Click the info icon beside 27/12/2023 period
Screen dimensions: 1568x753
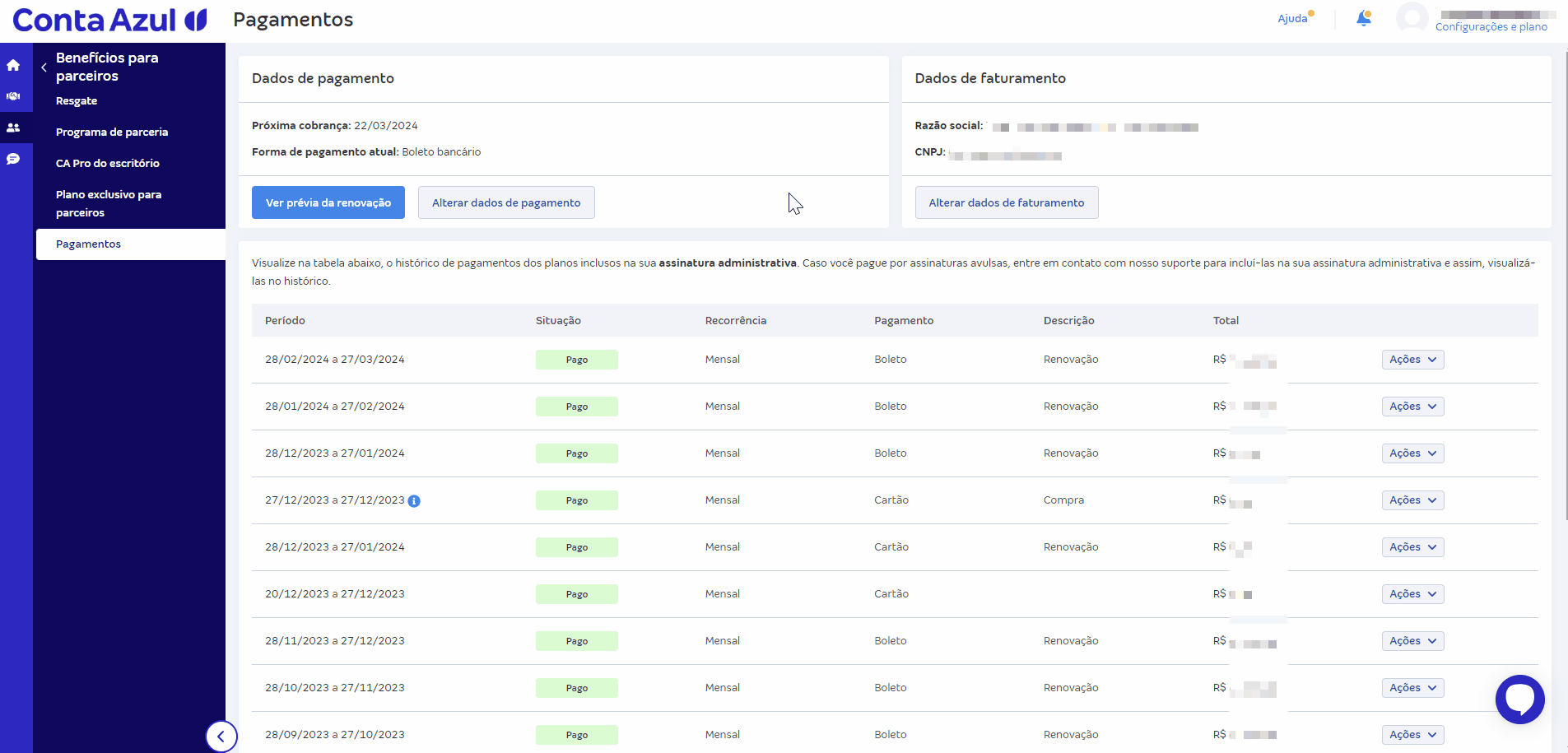(414, 501)
